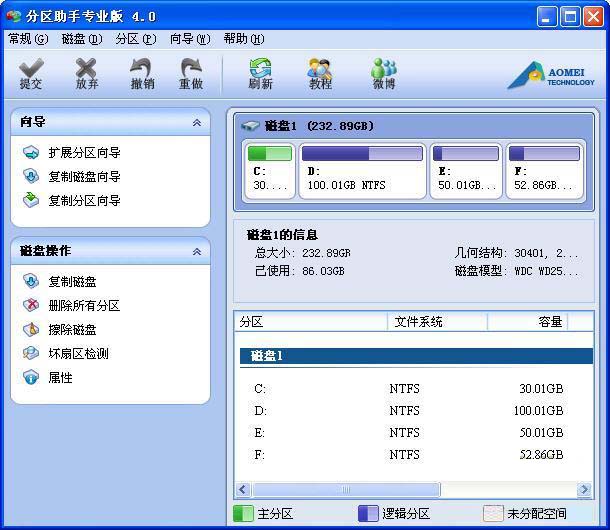Collapse the 磁盘操作 panel with chevron
The image size is (610, 530).
[x=197, y=251]
